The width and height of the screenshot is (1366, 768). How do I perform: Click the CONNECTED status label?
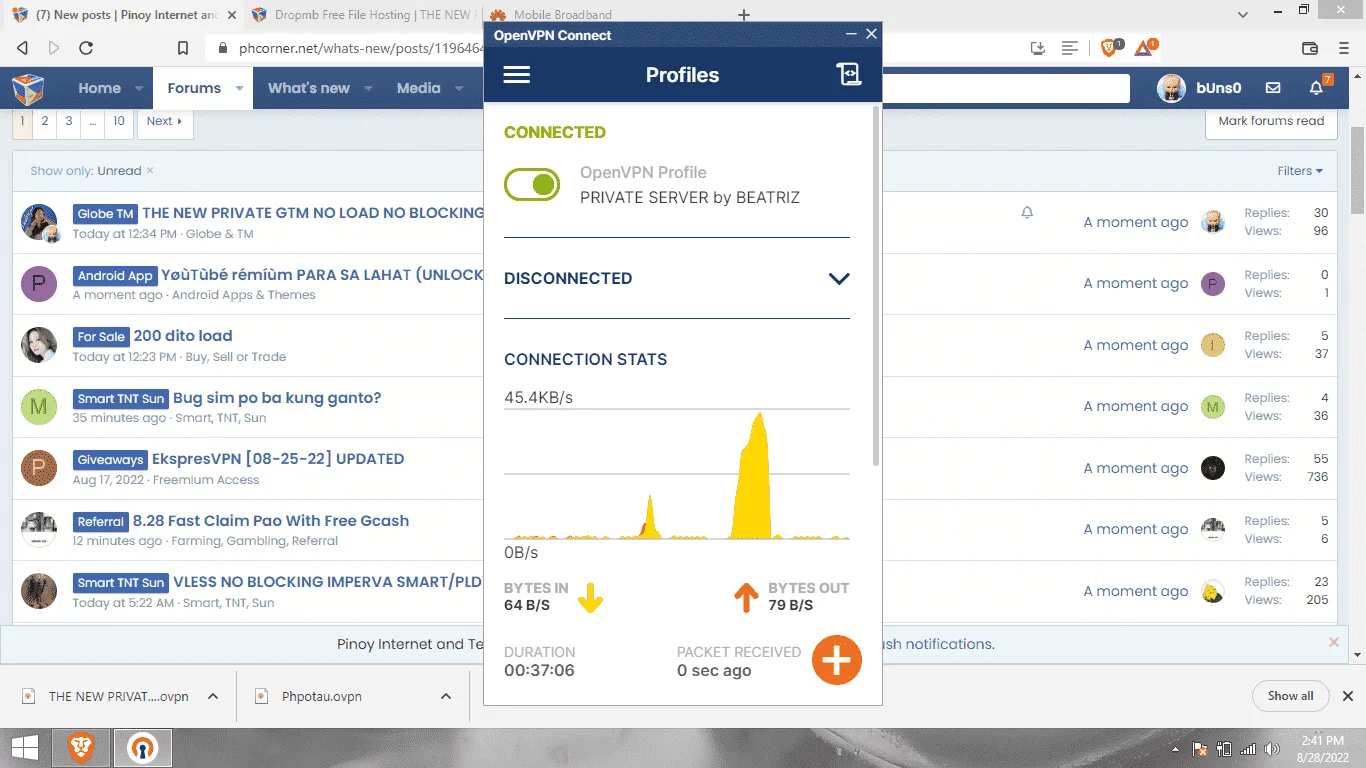coord(555,132)
